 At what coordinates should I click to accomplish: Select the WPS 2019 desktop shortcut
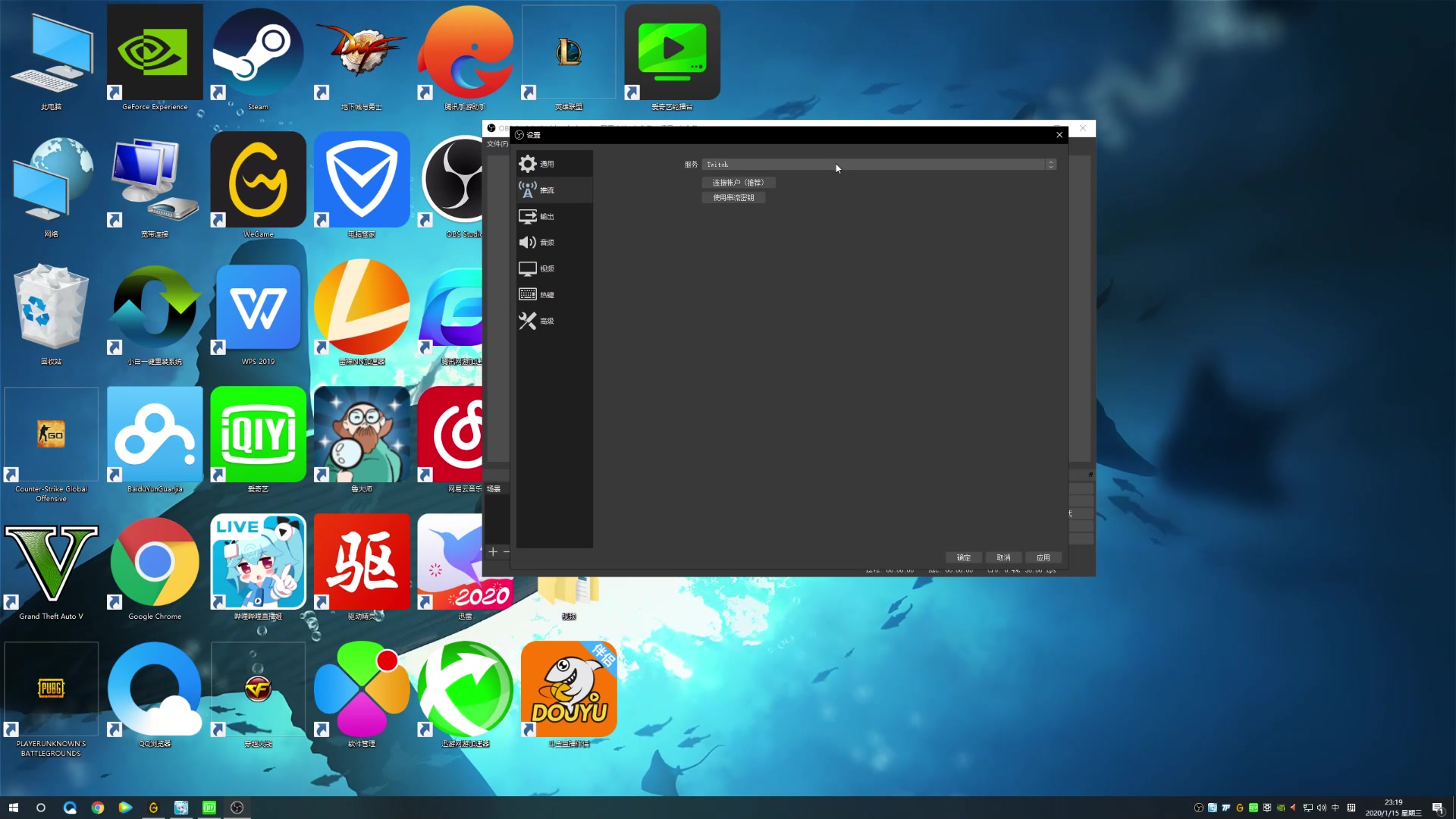[x=258, y=314]
